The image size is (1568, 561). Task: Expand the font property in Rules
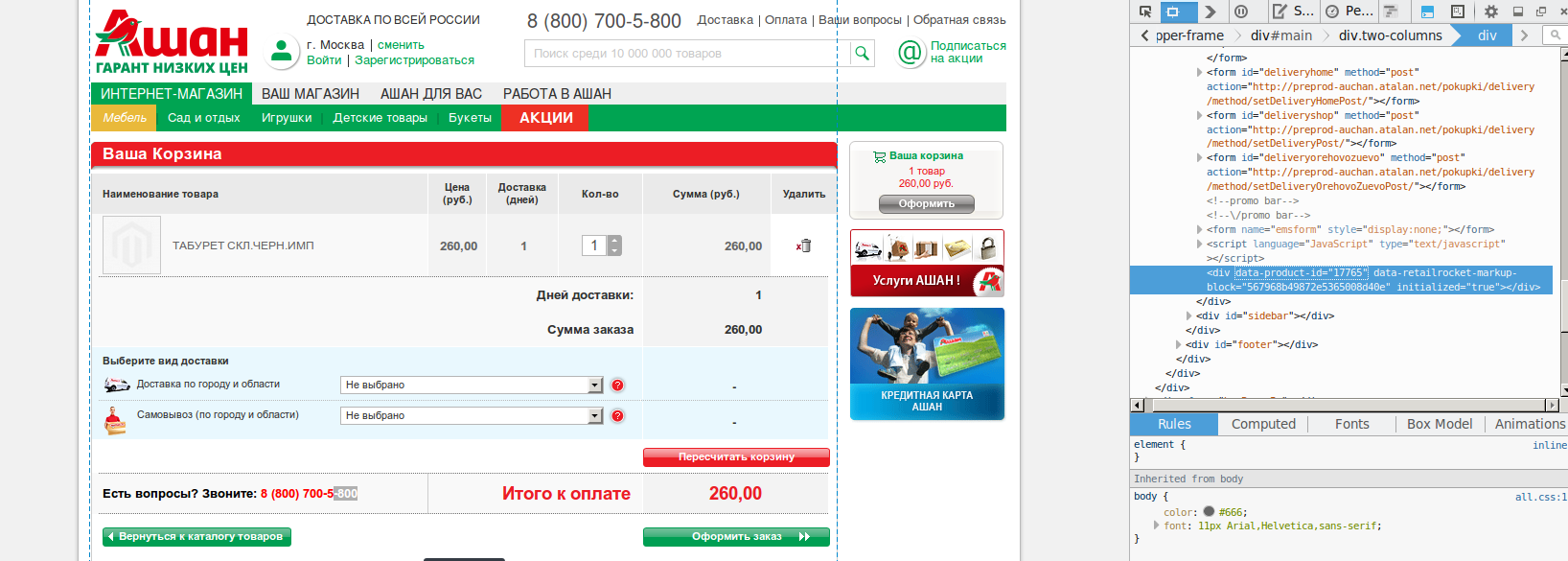tap(1156, 526)
